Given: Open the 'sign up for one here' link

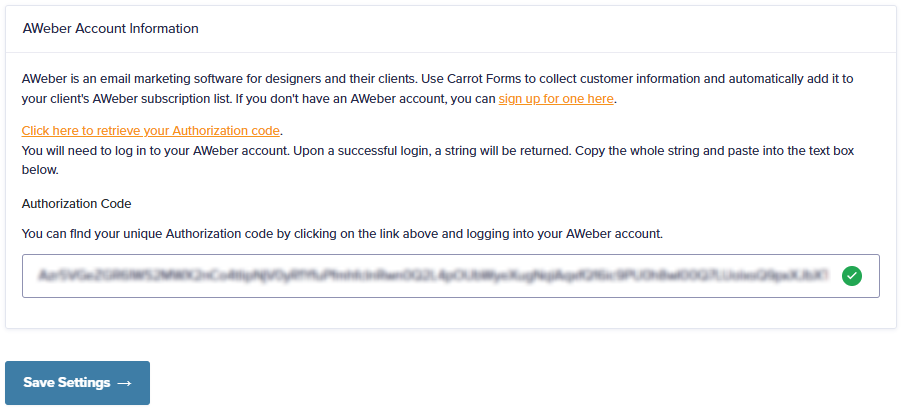Looking at the screenshot, I should [556, 99].
